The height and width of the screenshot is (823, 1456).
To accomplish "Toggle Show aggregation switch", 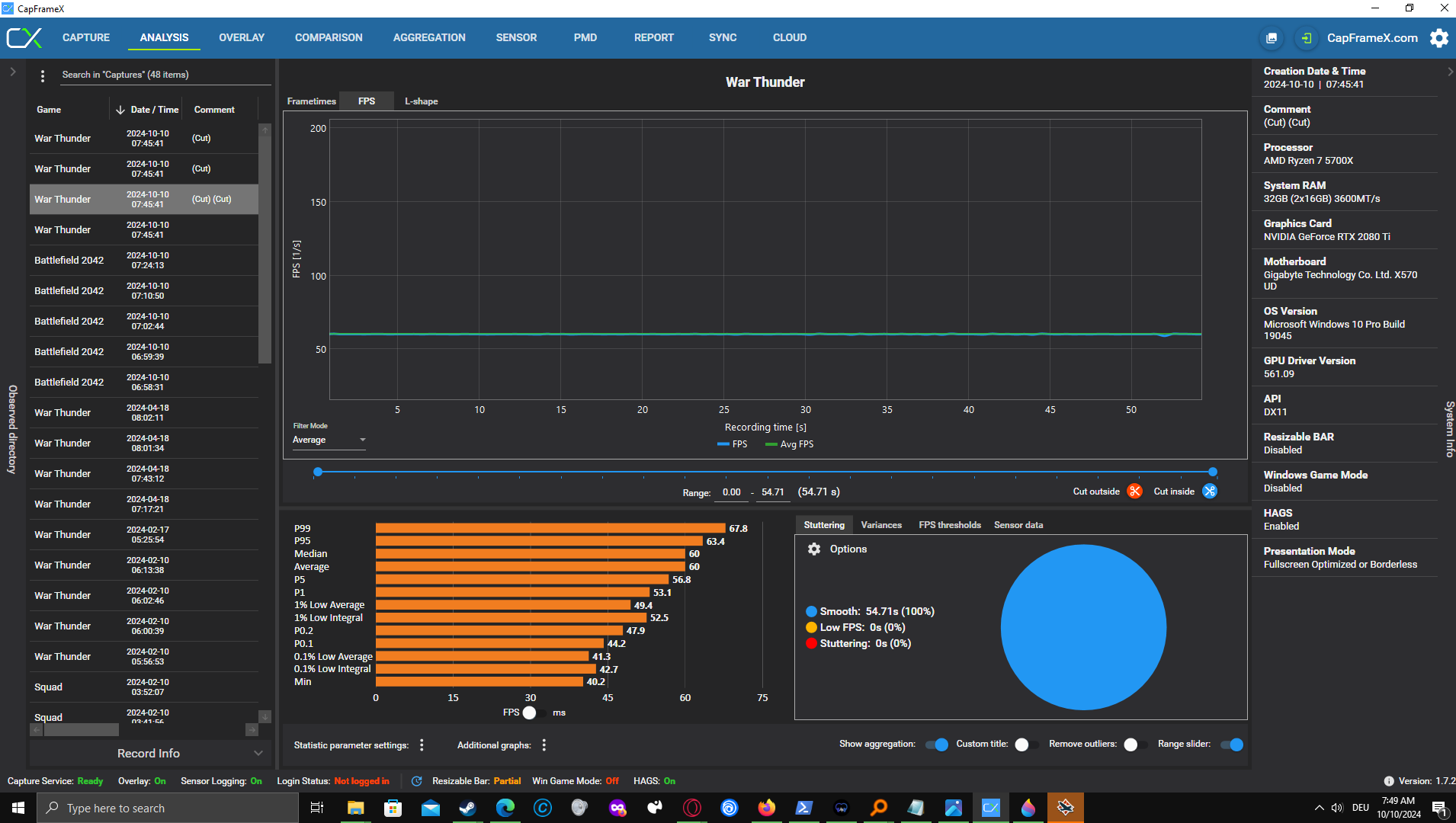I will pyautogui.click(x=937, y=745).
